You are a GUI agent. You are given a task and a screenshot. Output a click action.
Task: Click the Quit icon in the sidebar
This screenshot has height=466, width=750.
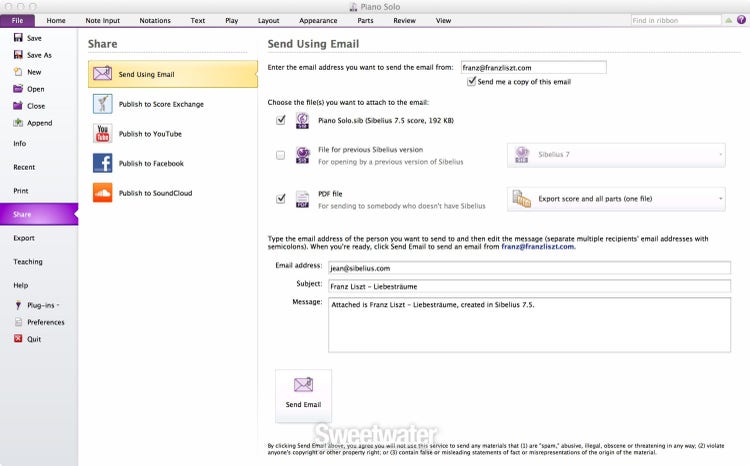(17, 339)
